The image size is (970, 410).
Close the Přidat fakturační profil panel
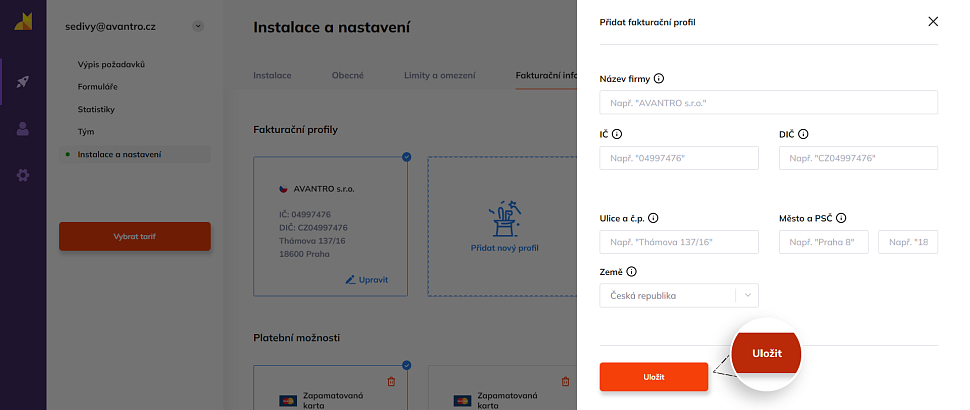click(x=933, y=21)
